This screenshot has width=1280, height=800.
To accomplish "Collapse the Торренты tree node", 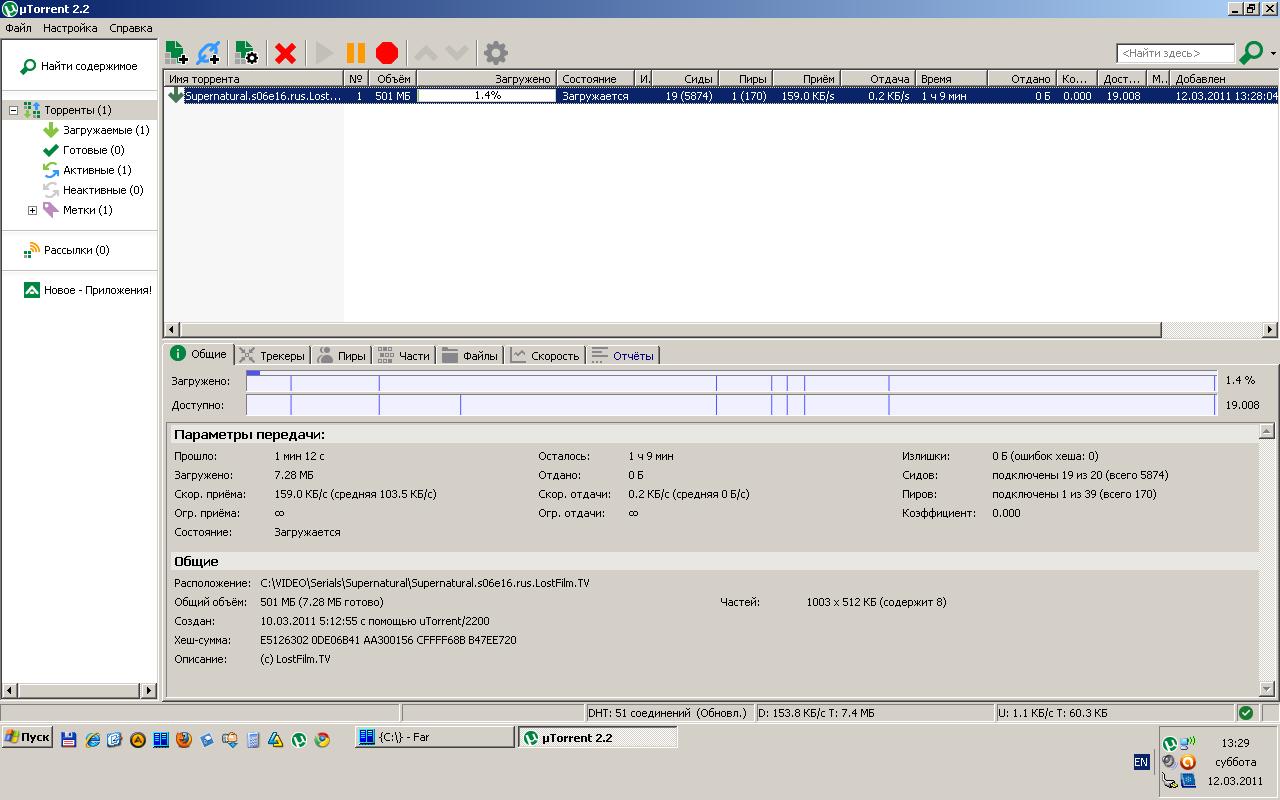I will pos(14,110).
